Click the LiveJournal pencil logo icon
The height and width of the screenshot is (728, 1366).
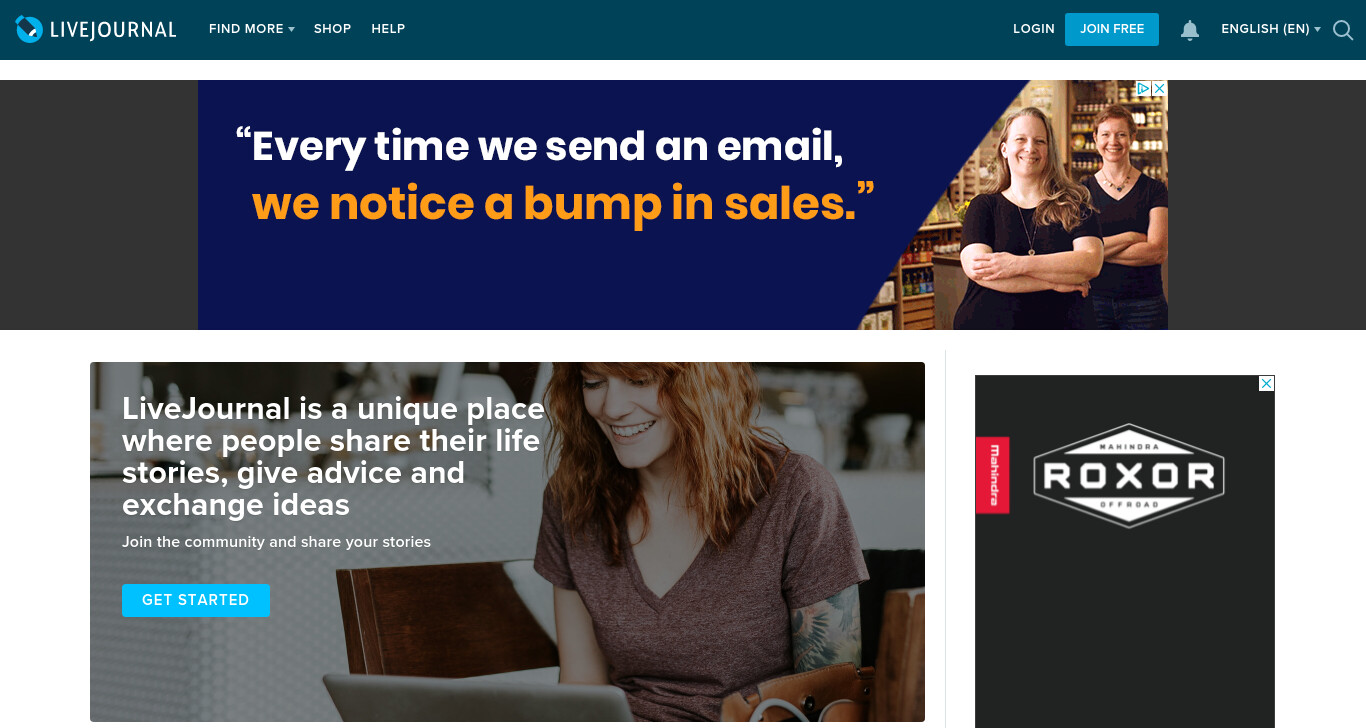point(30,29)
